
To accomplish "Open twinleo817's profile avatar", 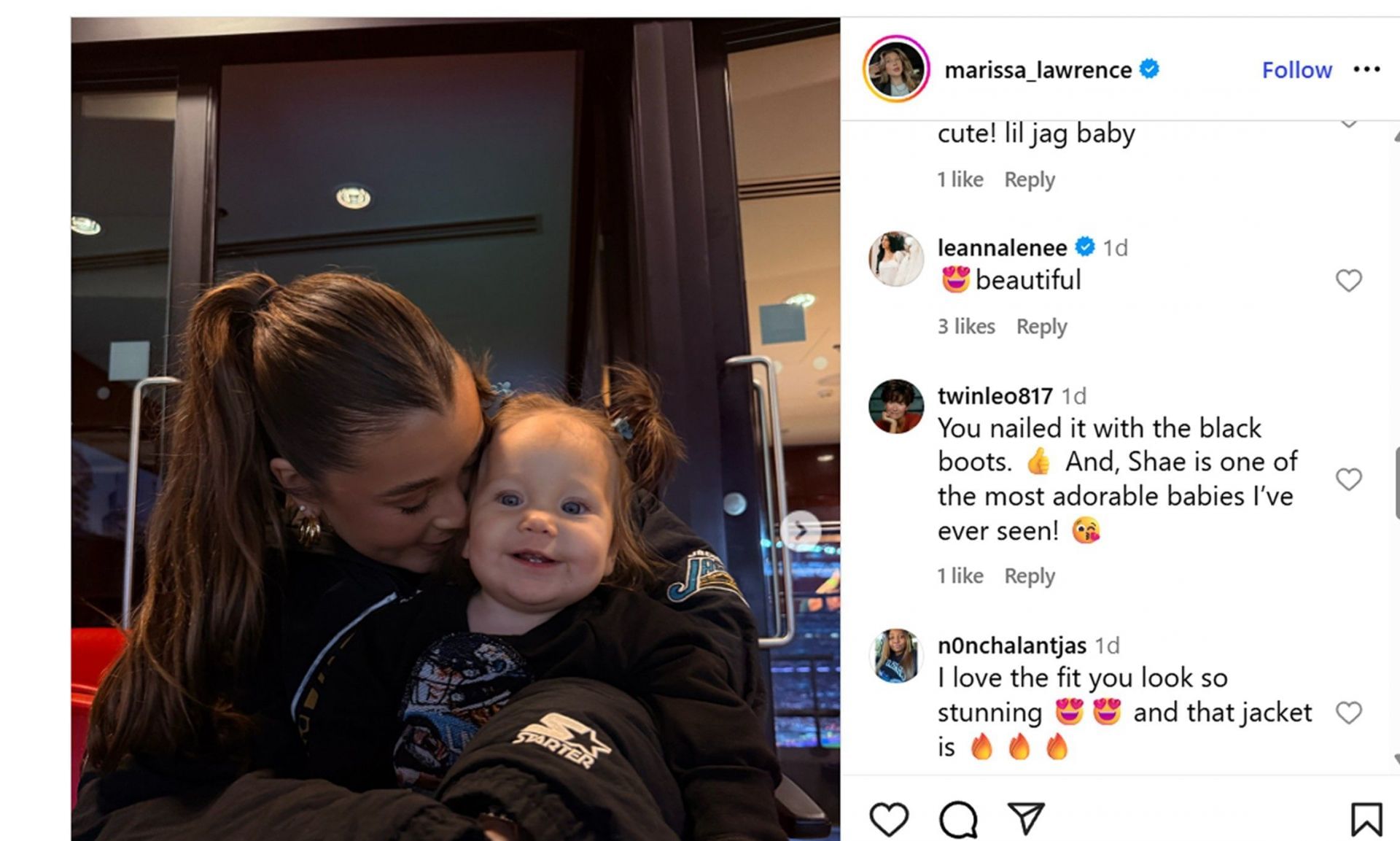I will [x=896, y=406].
